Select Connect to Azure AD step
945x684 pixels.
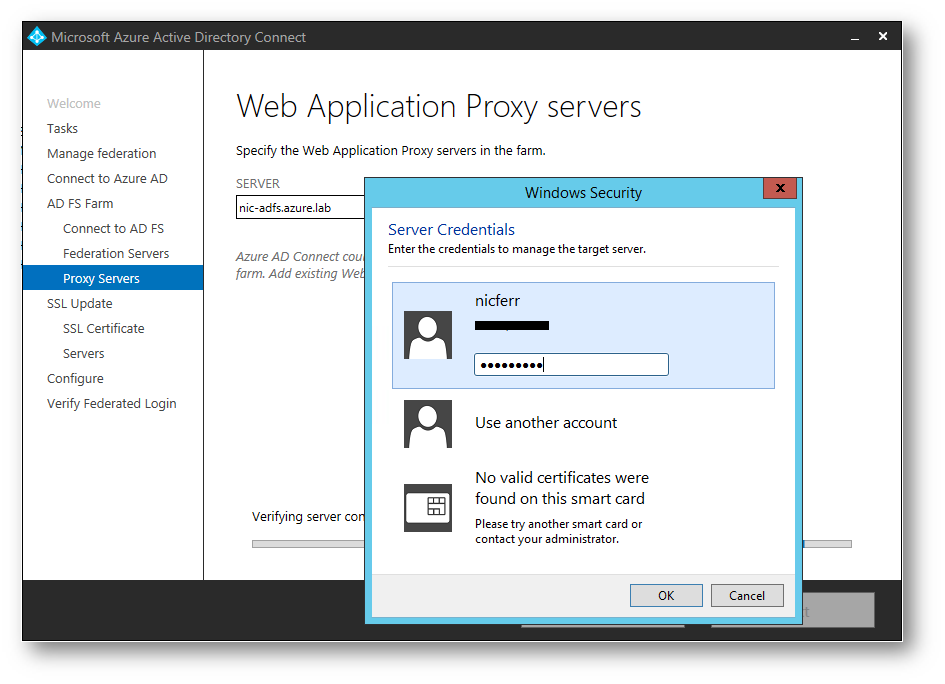point(107,178)
